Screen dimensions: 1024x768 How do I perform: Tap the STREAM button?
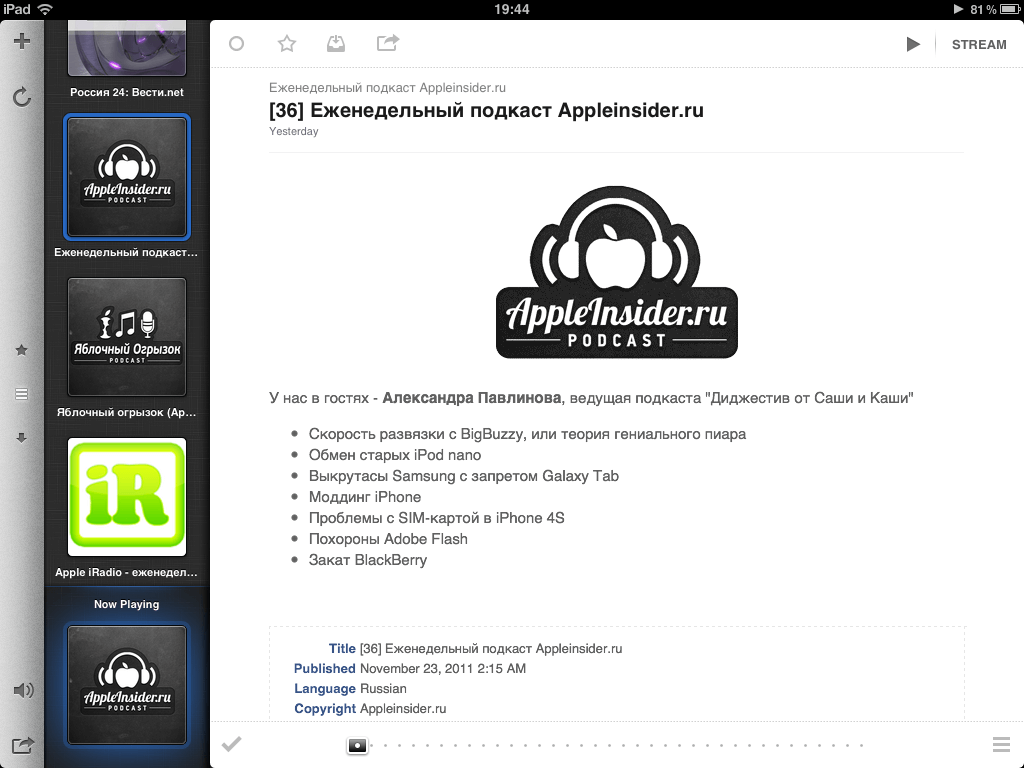point(979,44)
